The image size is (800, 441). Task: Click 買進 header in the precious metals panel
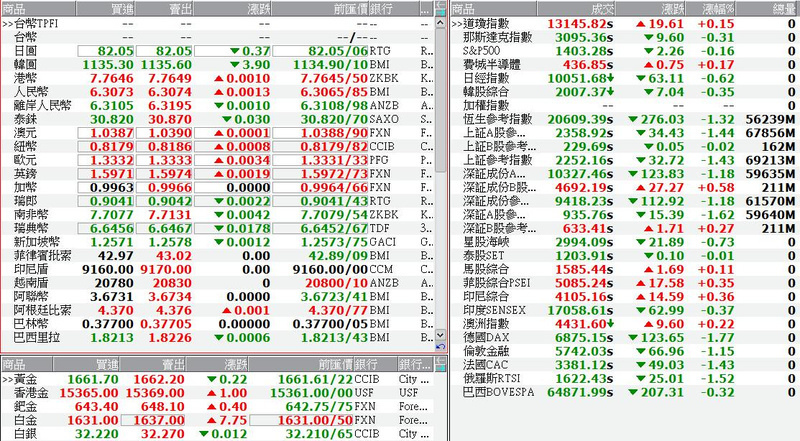click(x=87, y=364)
